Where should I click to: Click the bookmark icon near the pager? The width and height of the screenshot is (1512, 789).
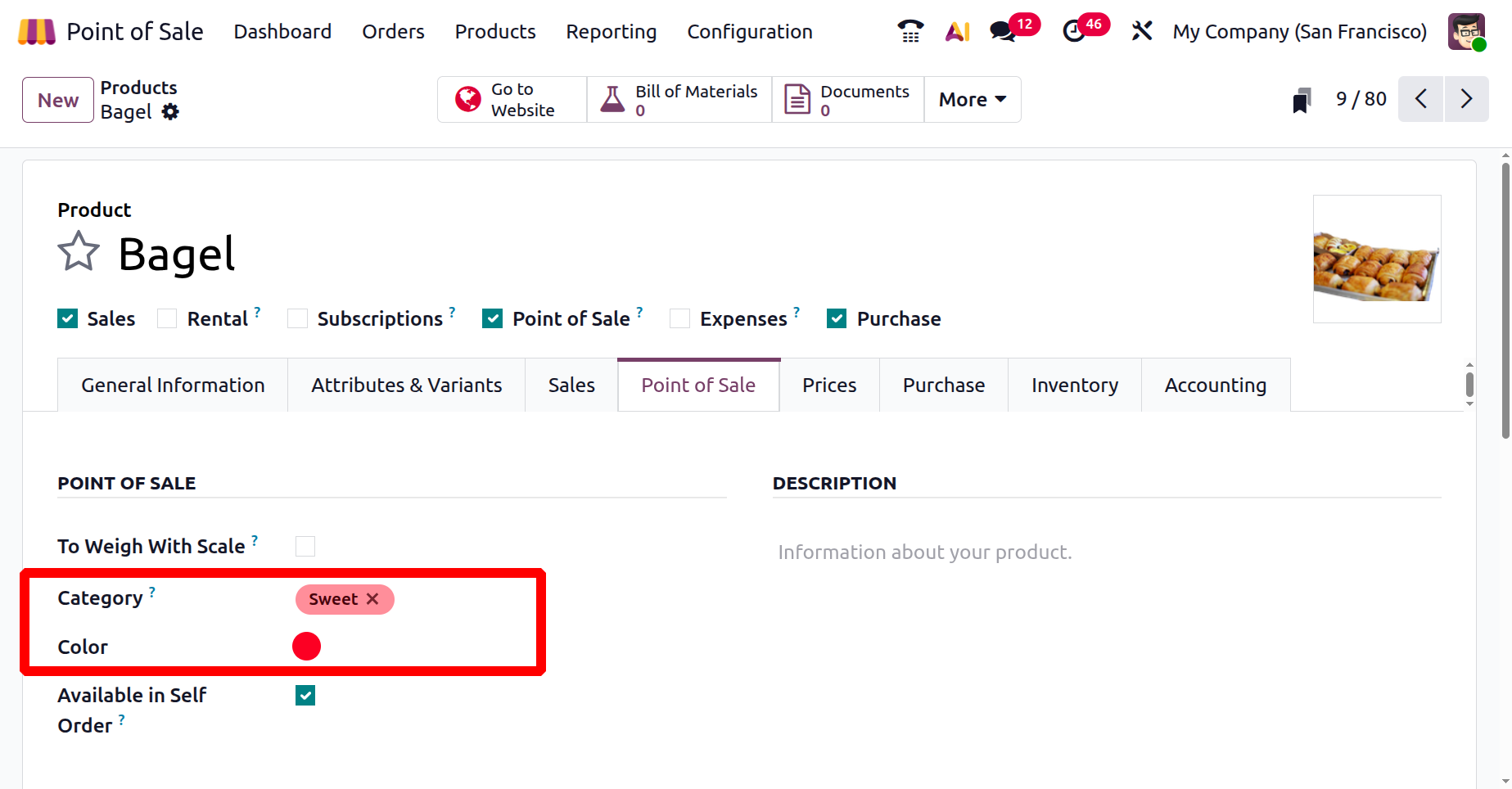[x=1302, y=100]
